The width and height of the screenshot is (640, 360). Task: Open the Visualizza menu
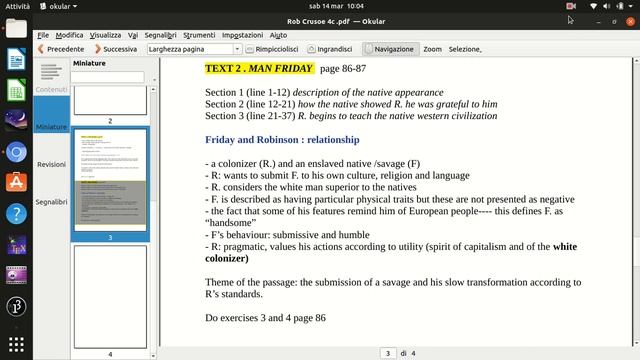pos(105,35)
